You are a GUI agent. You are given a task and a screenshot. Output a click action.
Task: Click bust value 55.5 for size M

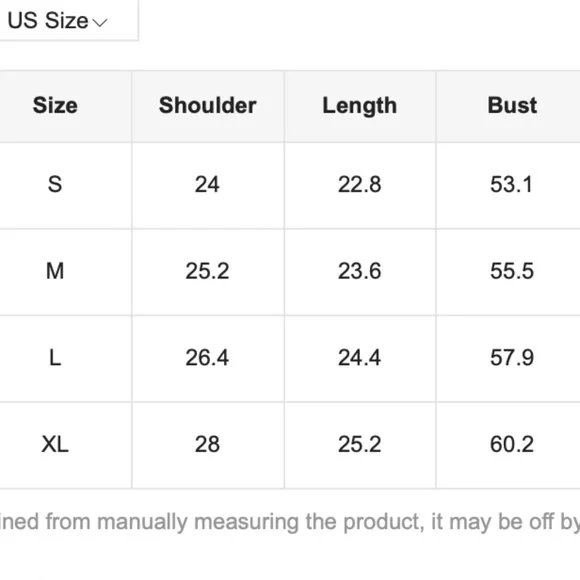pyautogui.click(x=512, y=271)
